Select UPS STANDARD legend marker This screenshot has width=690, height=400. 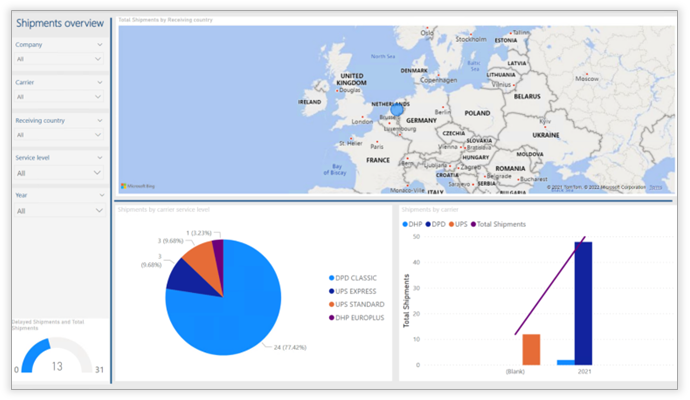tap(331, 305)
